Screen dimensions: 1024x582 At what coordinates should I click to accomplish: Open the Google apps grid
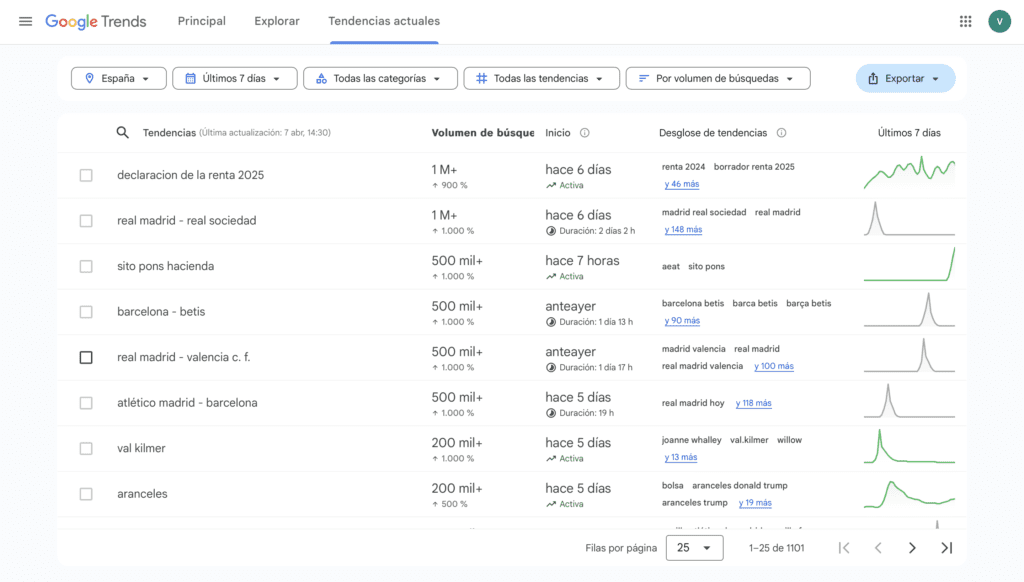[965, 22]
